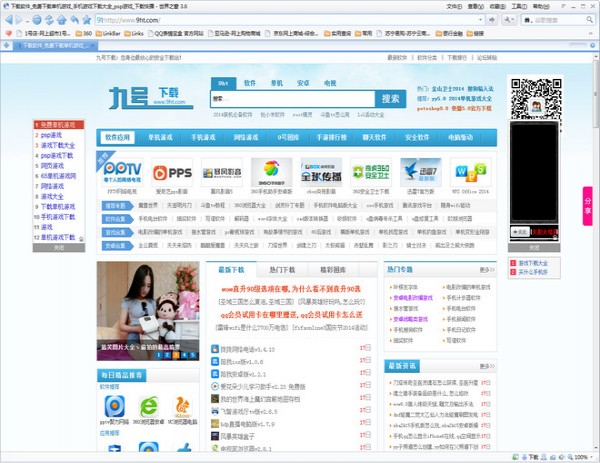Viewport: 600px width, 463px height.
Task: Open the CBox 全球传播 icon
Action: click(321, 172)
